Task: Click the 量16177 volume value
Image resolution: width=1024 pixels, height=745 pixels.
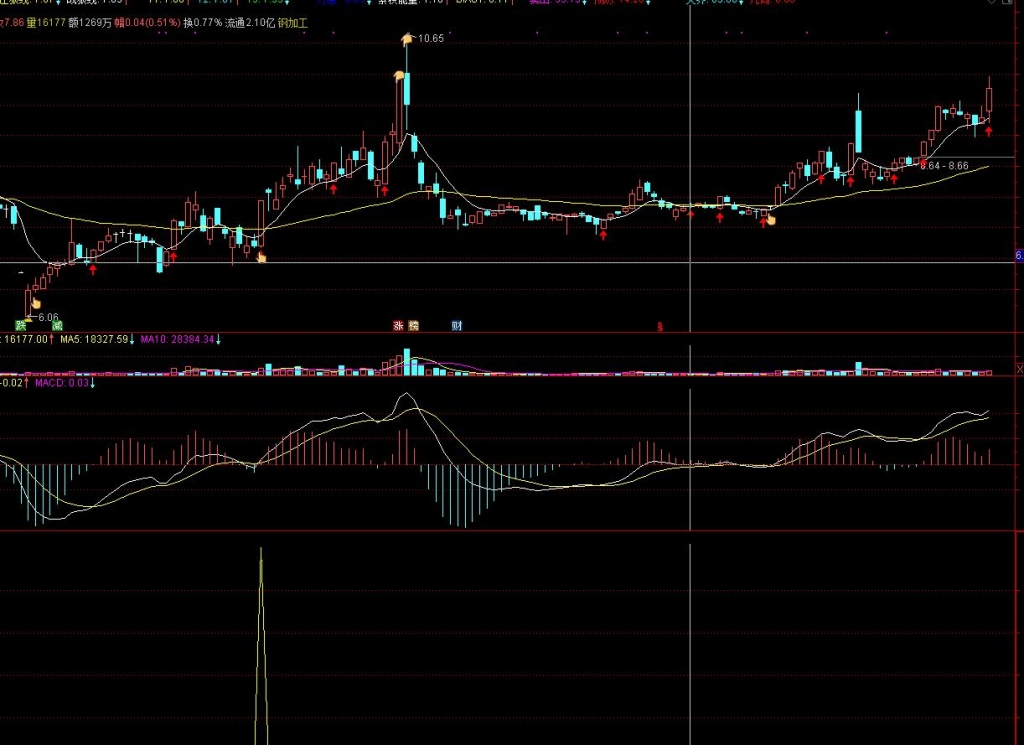Action: [46, 23]
